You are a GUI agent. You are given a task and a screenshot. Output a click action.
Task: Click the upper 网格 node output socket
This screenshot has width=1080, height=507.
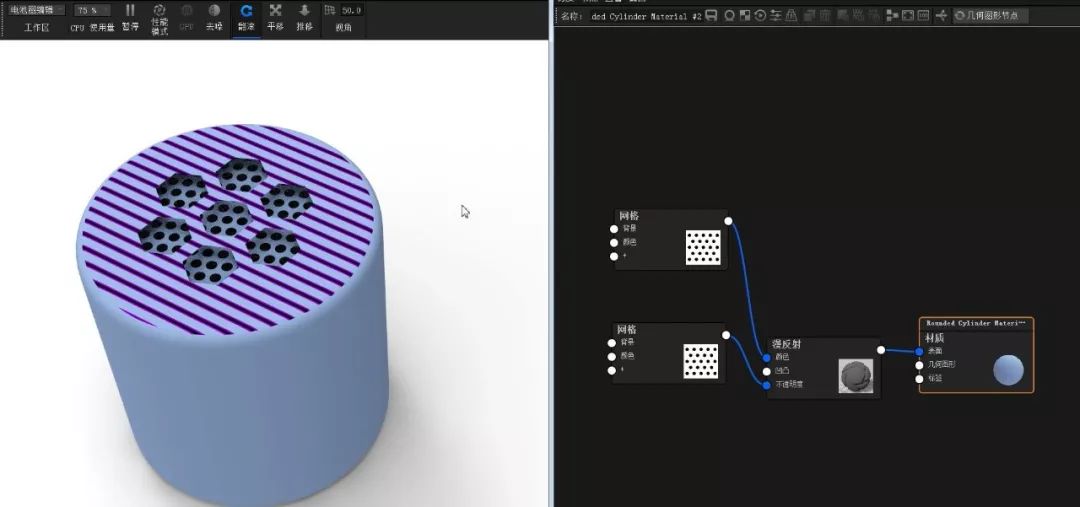pos(729,221)
